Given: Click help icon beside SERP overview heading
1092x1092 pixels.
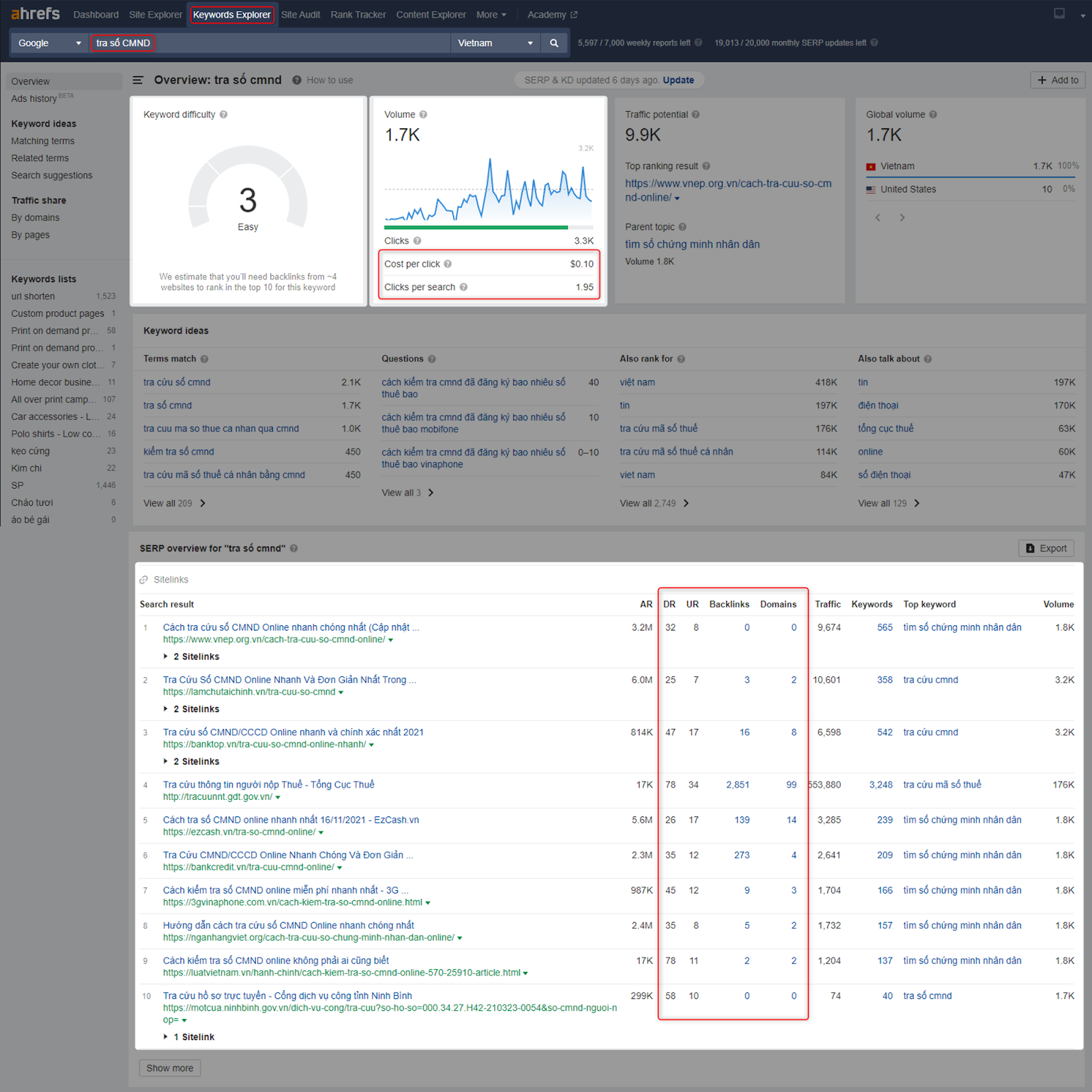Looking at the screenshot, I should tap(293, 548).
